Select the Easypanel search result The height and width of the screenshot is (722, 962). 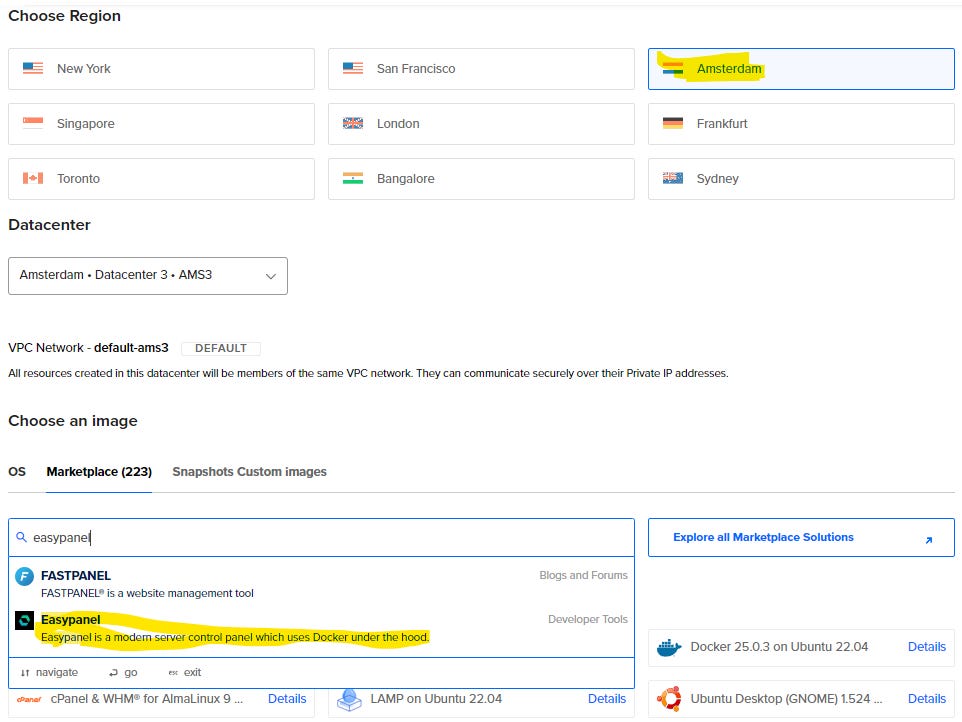(321, 629)
